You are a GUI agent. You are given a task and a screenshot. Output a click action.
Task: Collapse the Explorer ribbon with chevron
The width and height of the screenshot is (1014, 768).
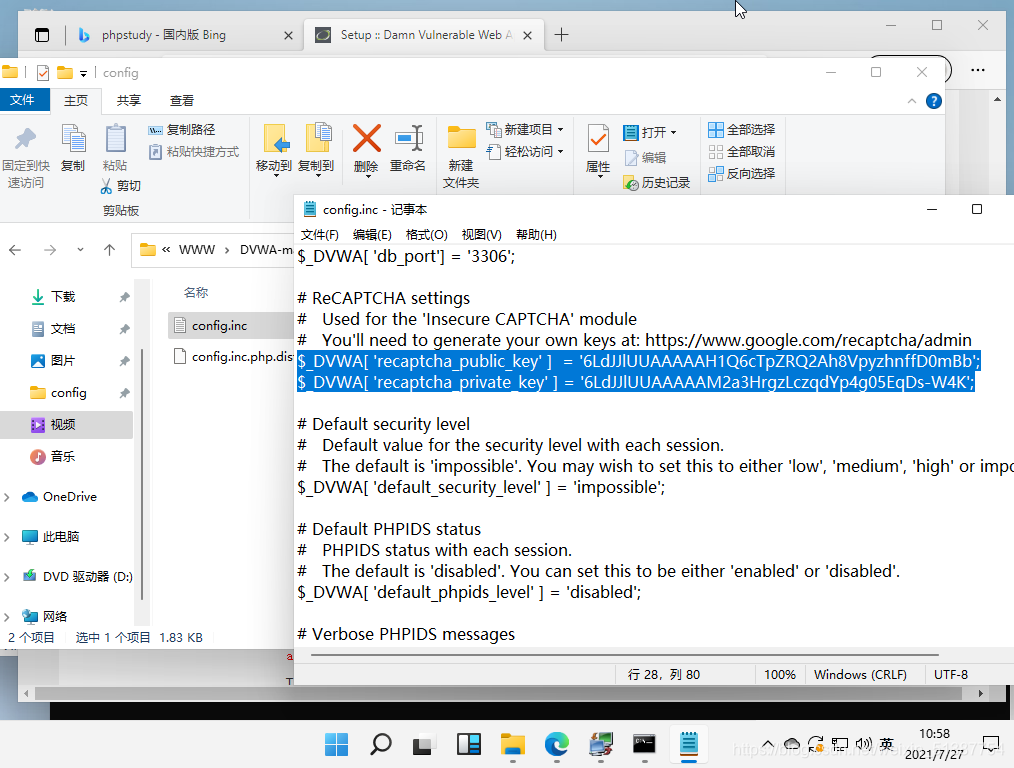[x=912, y=101]
